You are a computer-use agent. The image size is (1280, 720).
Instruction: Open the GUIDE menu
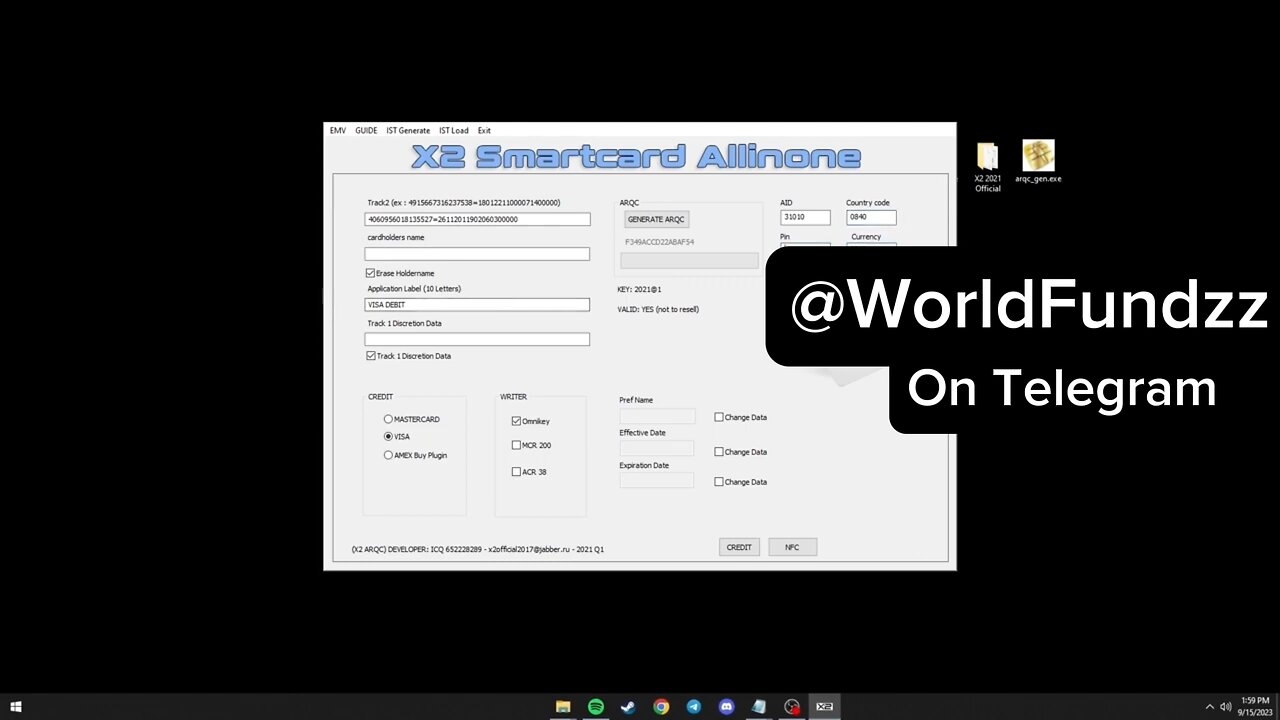pos(366,130)
